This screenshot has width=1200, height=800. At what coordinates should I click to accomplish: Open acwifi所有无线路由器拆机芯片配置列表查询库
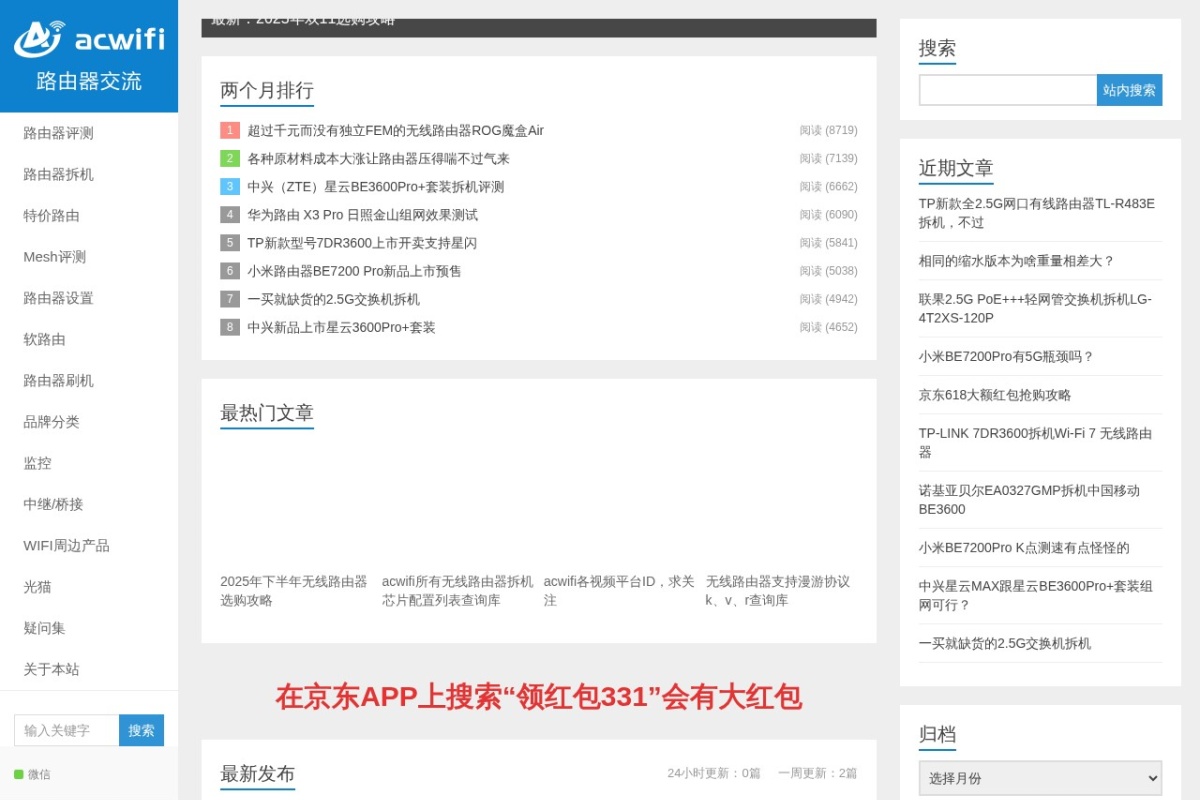point(457,590)
